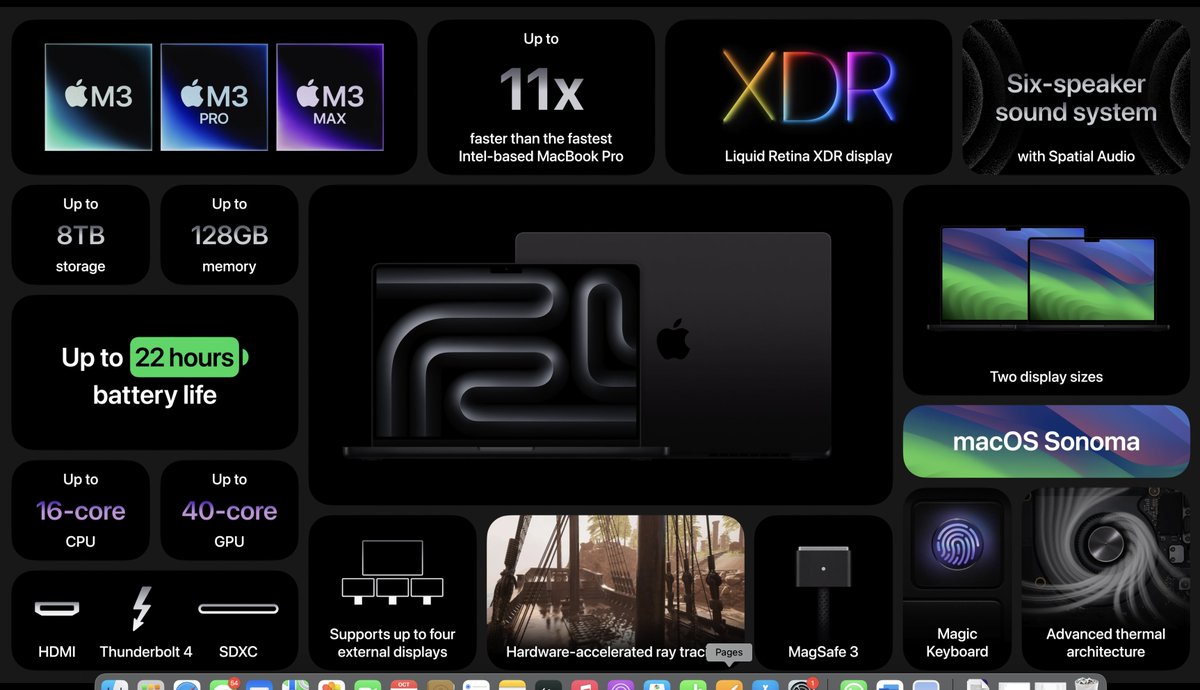Click the "Two display sizes" caption
This screenshot has height=690, width=1200.
pos(1046,377)
